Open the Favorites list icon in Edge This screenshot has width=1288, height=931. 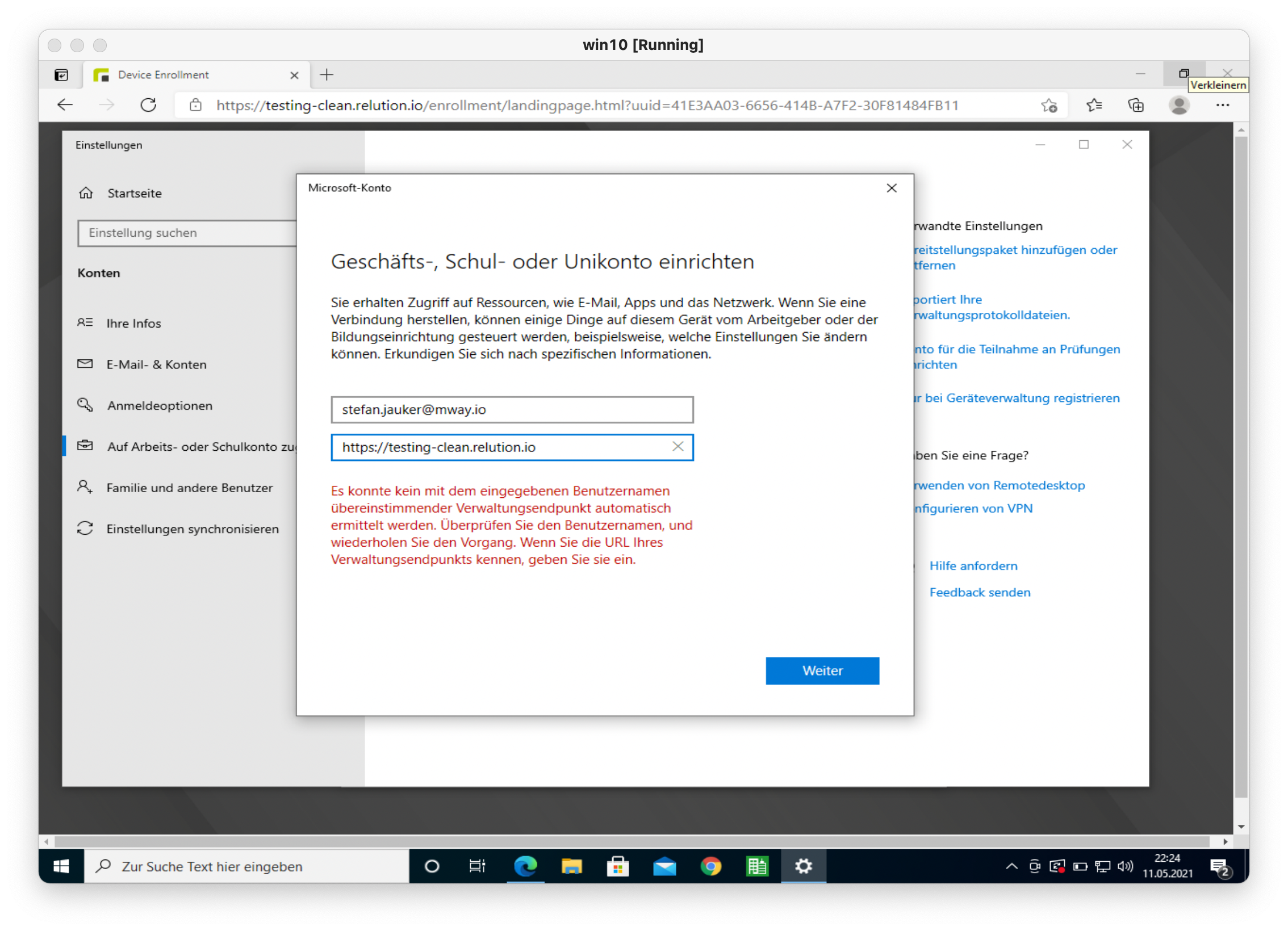tap(1094, 105)
